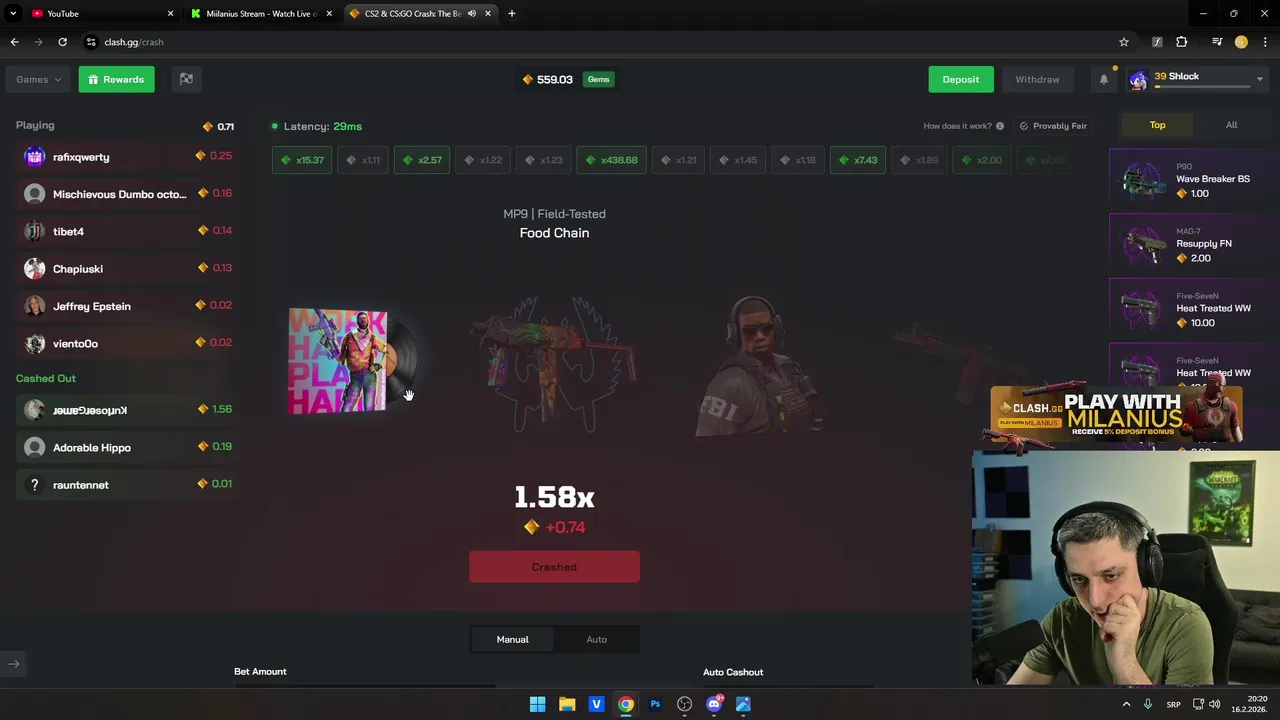Click the Provably Fair link
Viewport: 1280px width, 720px height.
point(1053,126)
